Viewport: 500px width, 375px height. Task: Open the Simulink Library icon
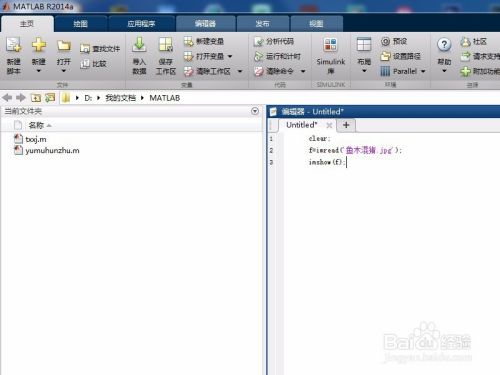[330, 45]
